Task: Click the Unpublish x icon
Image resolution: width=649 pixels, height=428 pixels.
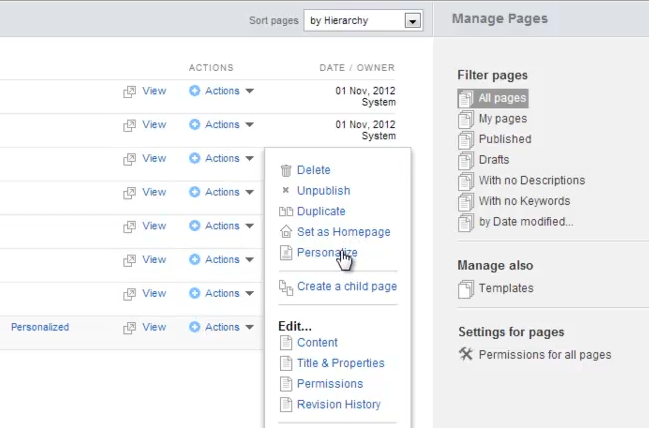Action: tap(286, 191)
